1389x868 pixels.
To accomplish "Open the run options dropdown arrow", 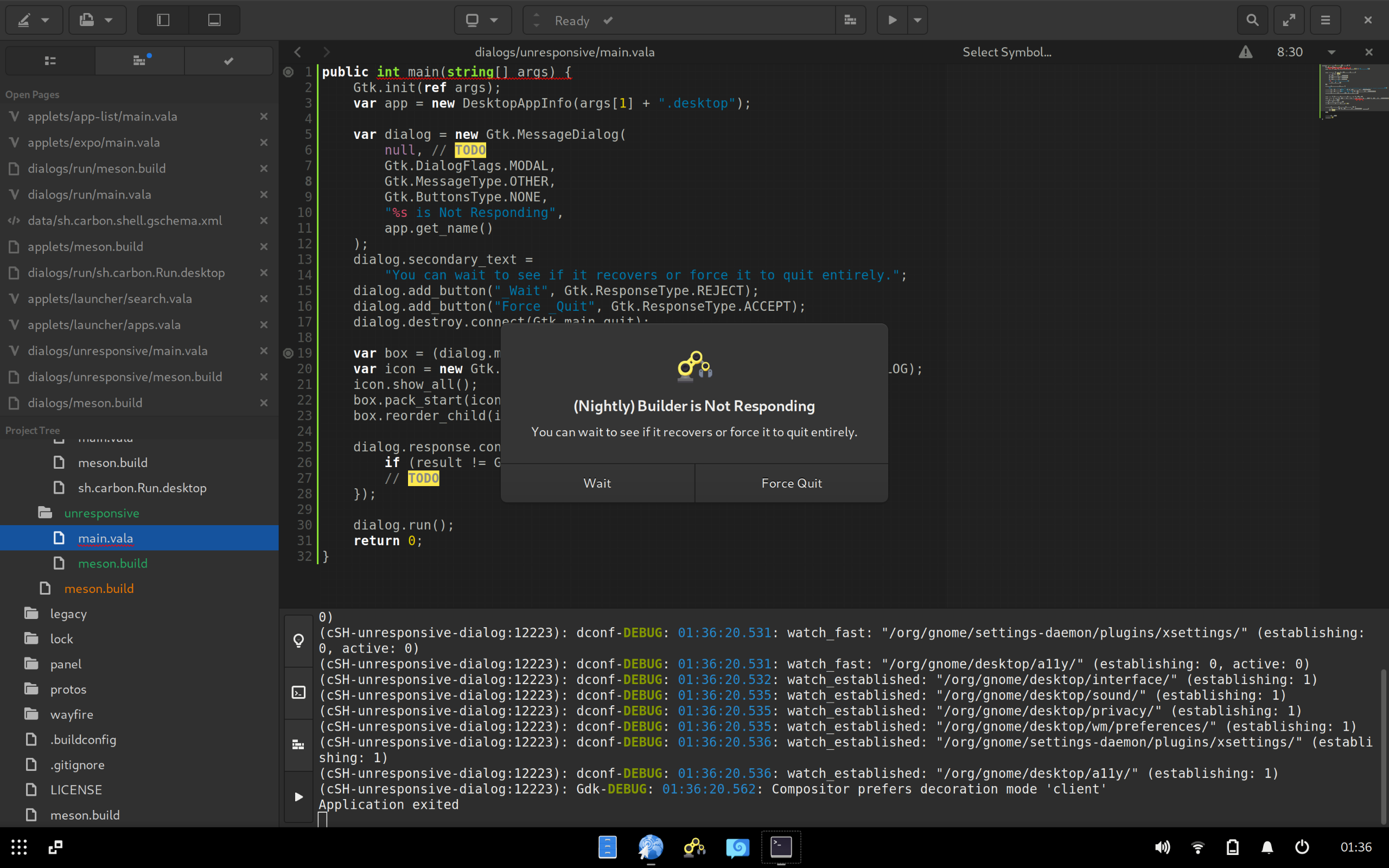I will tap(917, 20).
